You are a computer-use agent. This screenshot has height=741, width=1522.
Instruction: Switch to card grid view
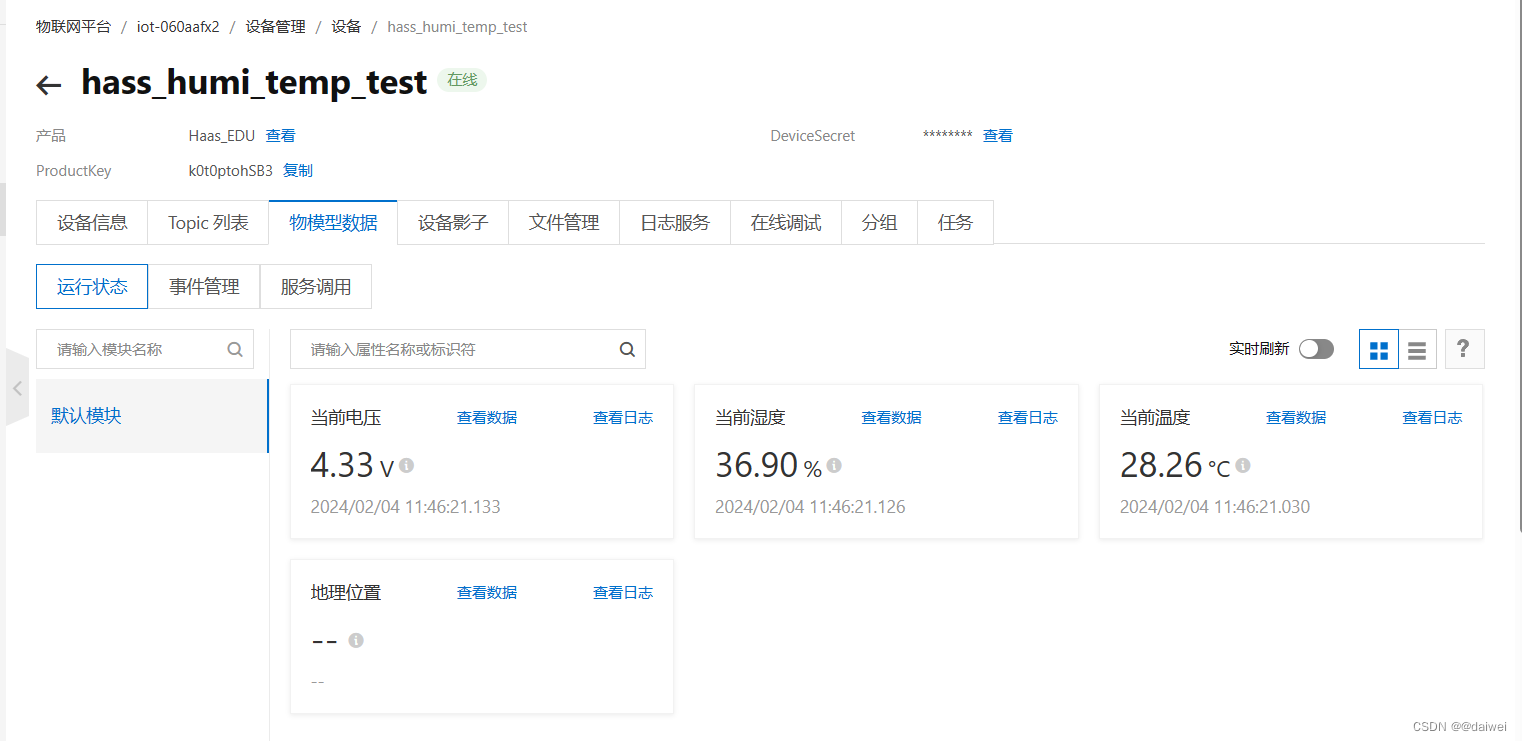click(x=1379, y=350)
